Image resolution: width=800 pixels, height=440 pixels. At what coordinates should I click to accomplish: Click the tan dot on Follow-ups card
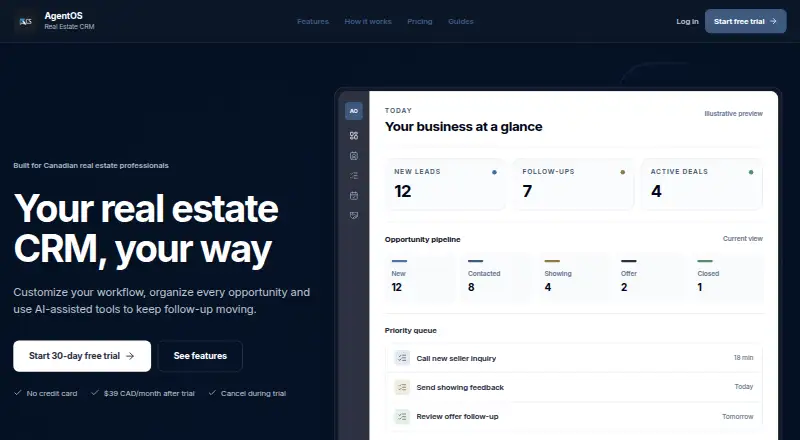[x=622, y=172]
